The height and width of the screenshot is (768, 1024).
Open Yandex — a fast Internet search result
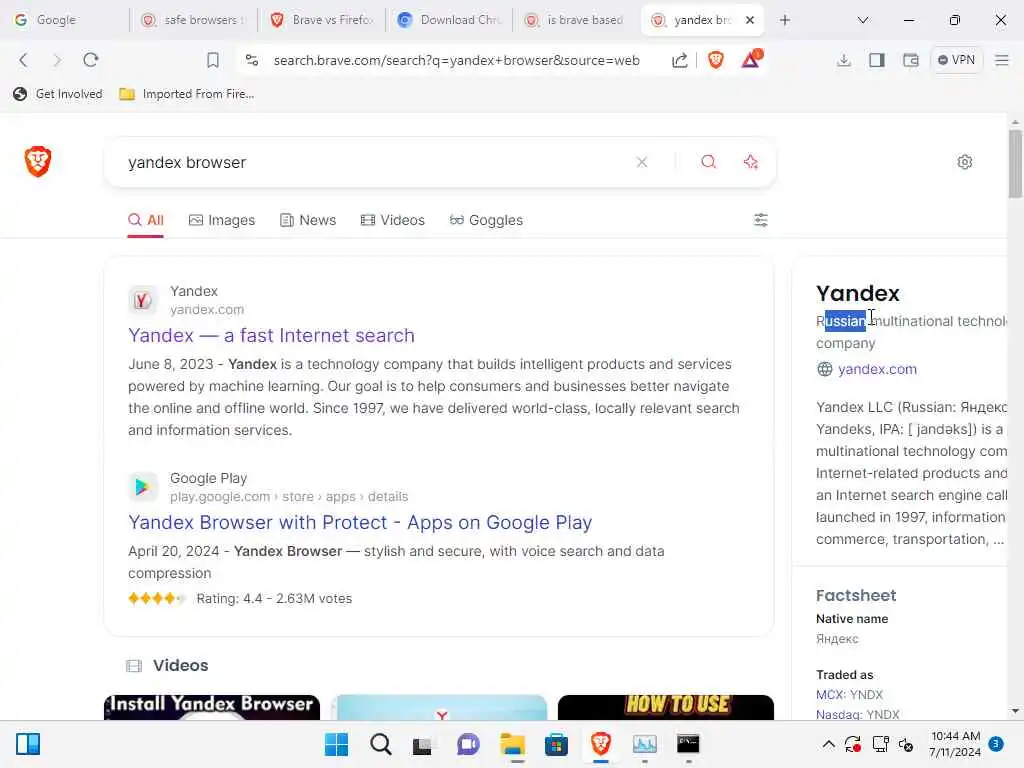[x=271, y=336]
